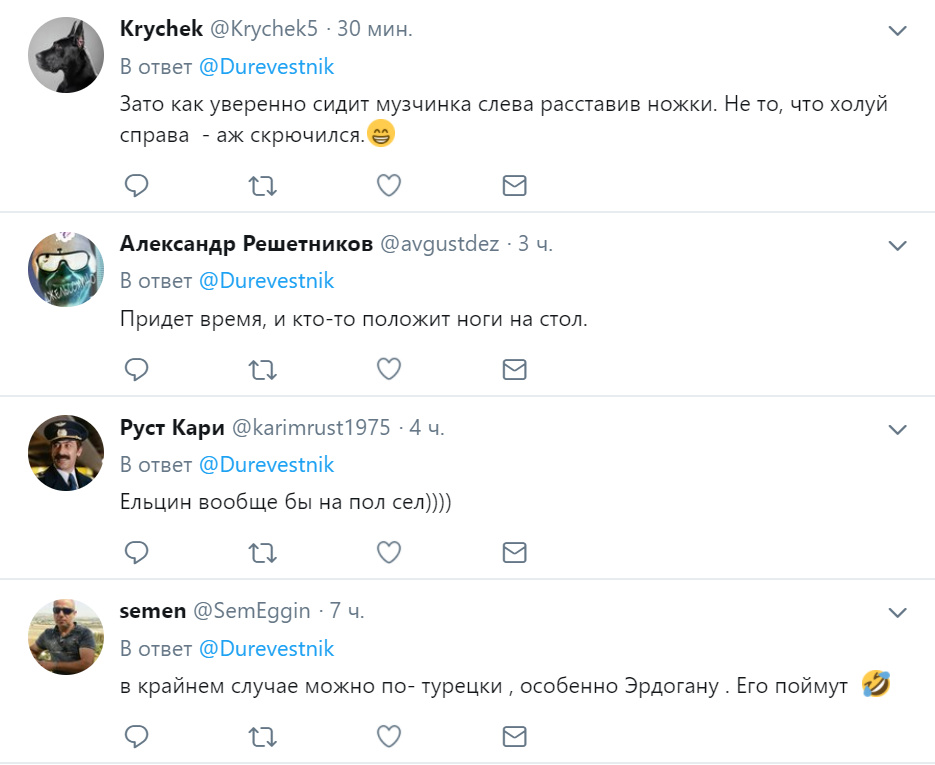
Task: Like semen's tweet about Эрдоган
Action: click(x=388, y=737)
